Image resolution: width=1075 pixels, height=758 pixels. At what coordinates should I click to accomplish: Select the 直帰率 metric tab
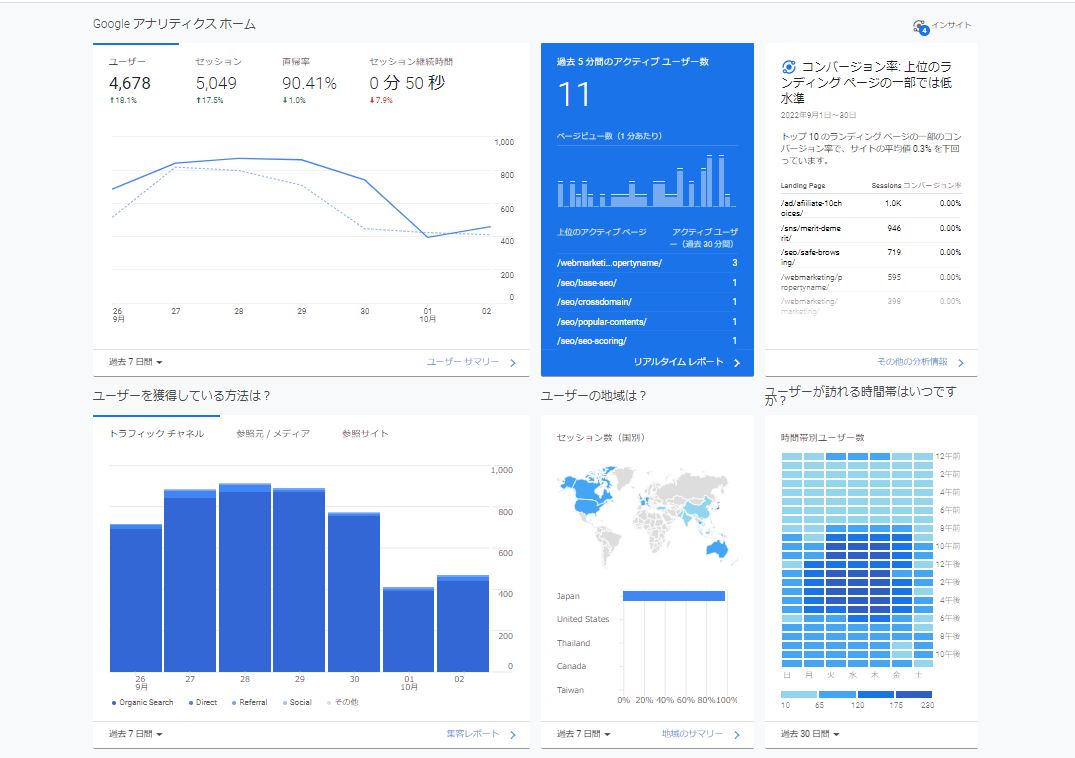(309, 81)
